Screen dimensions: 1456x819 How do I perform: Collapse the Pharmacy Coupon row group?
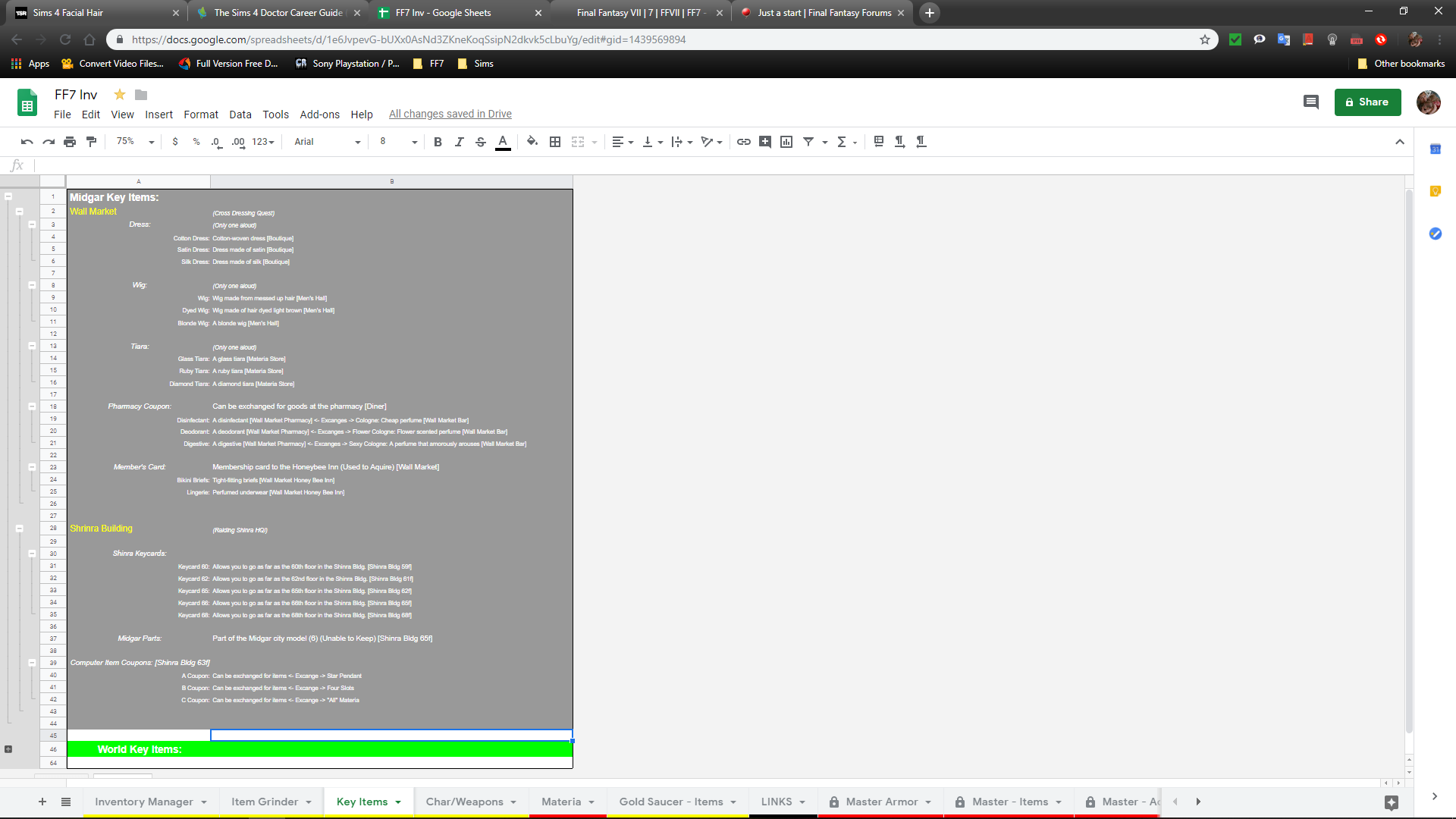[32, 406]
